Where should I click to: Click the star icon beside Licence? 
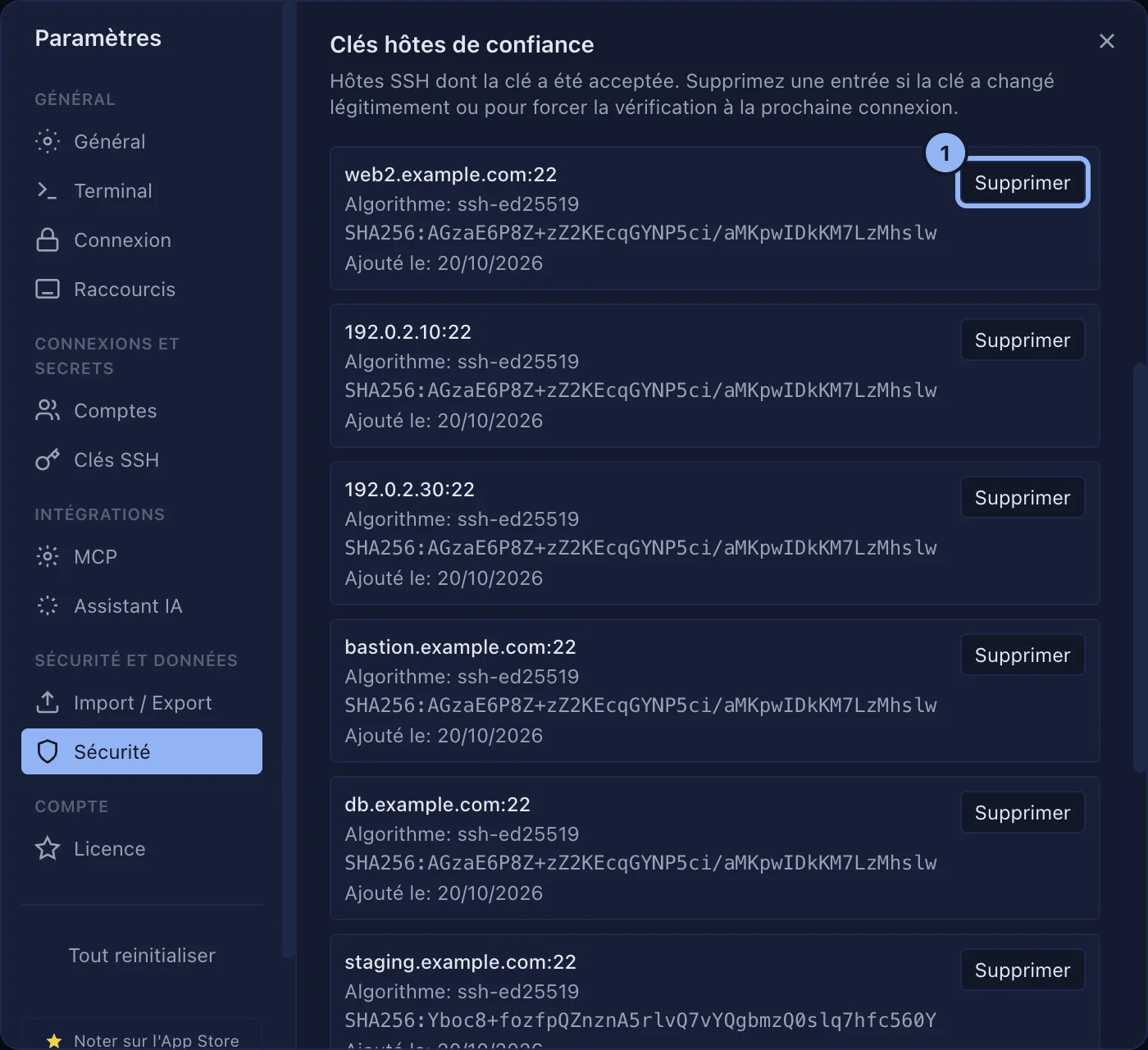pyautogui.click(x=48, y=848)
